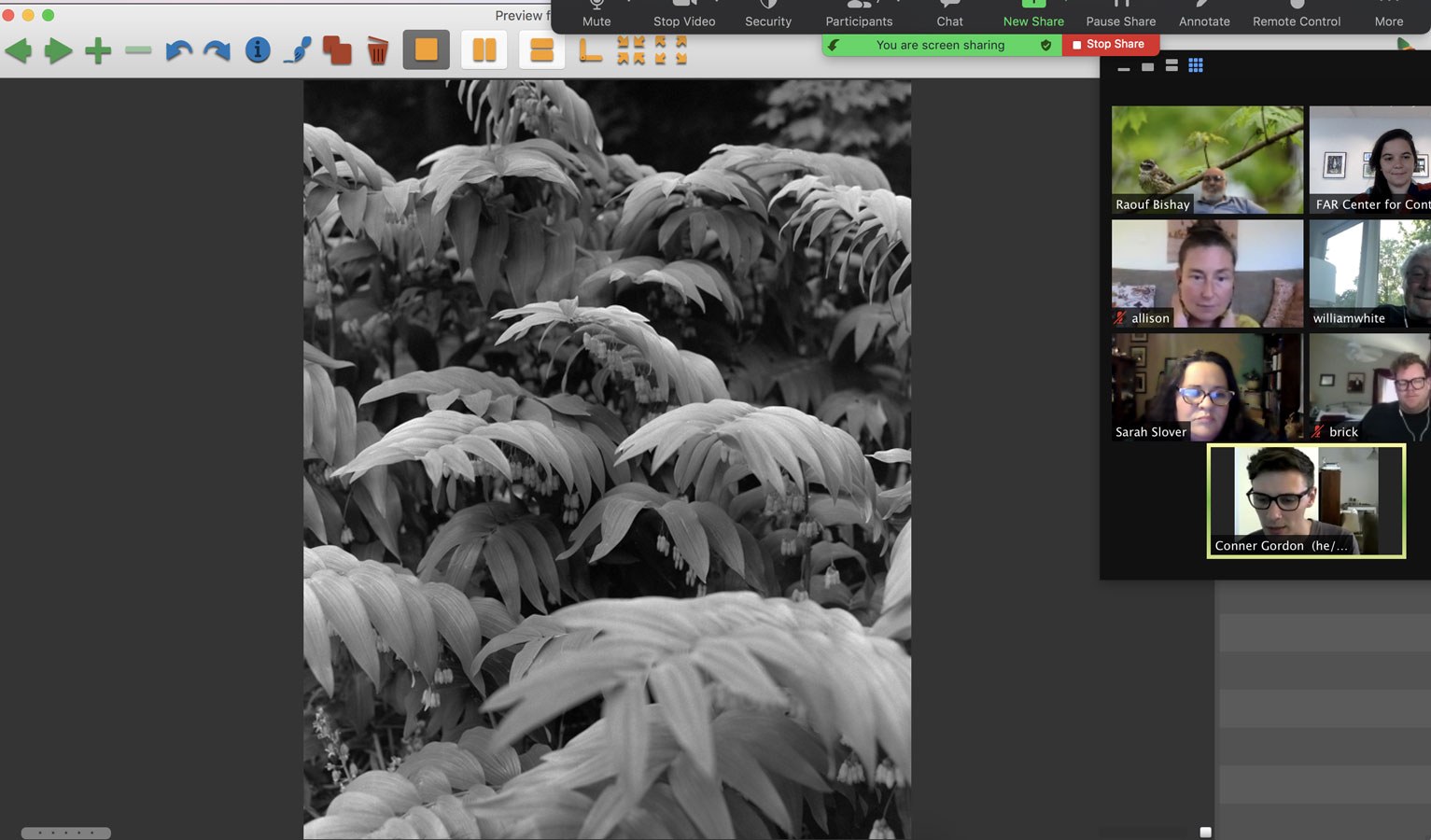This screenshot has height=840, width=1431.
Task: Click Pause Share in Zoom toolbar
Action: [x=1120, y=16]
